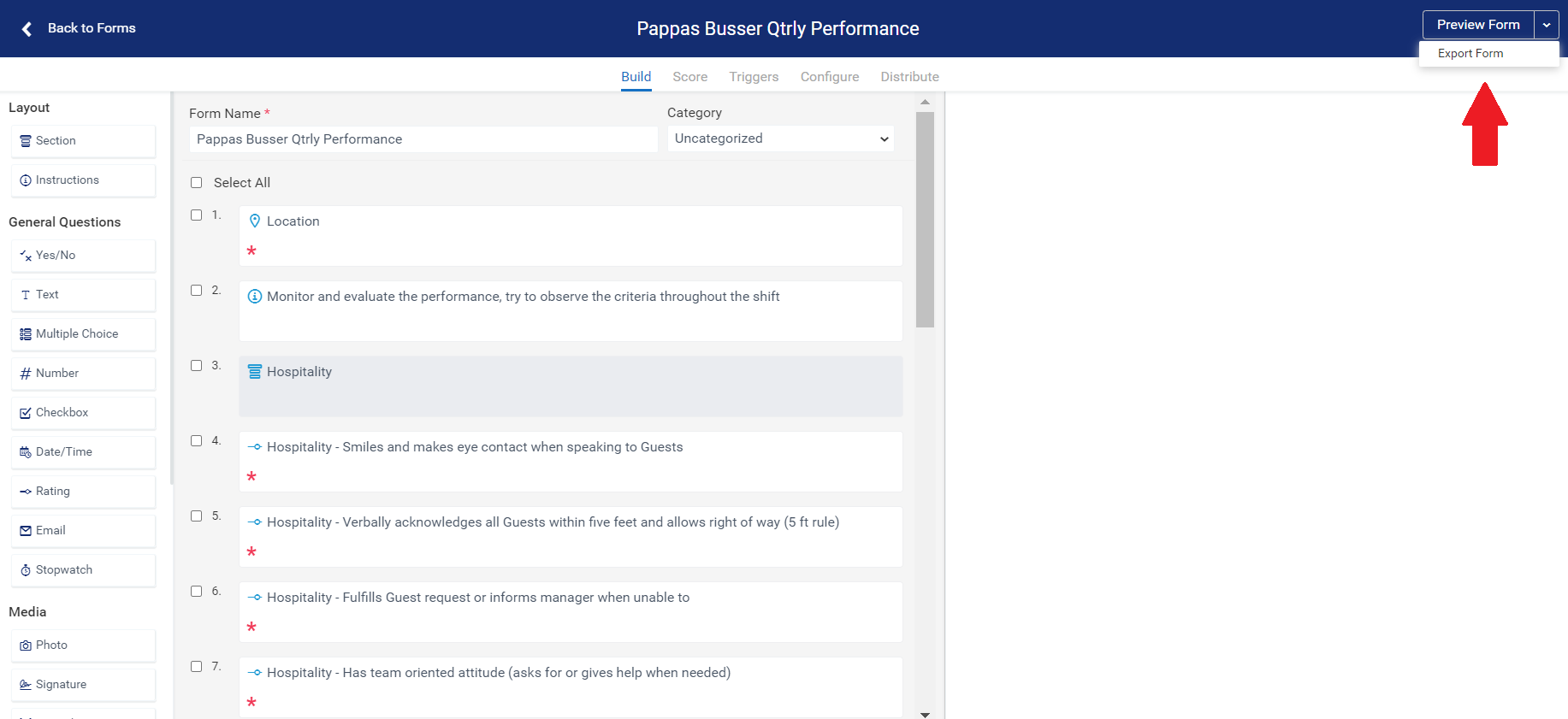The image size is (1568, 719).
Task: Add a Stopwatch question type
Action: click(83, 570)
